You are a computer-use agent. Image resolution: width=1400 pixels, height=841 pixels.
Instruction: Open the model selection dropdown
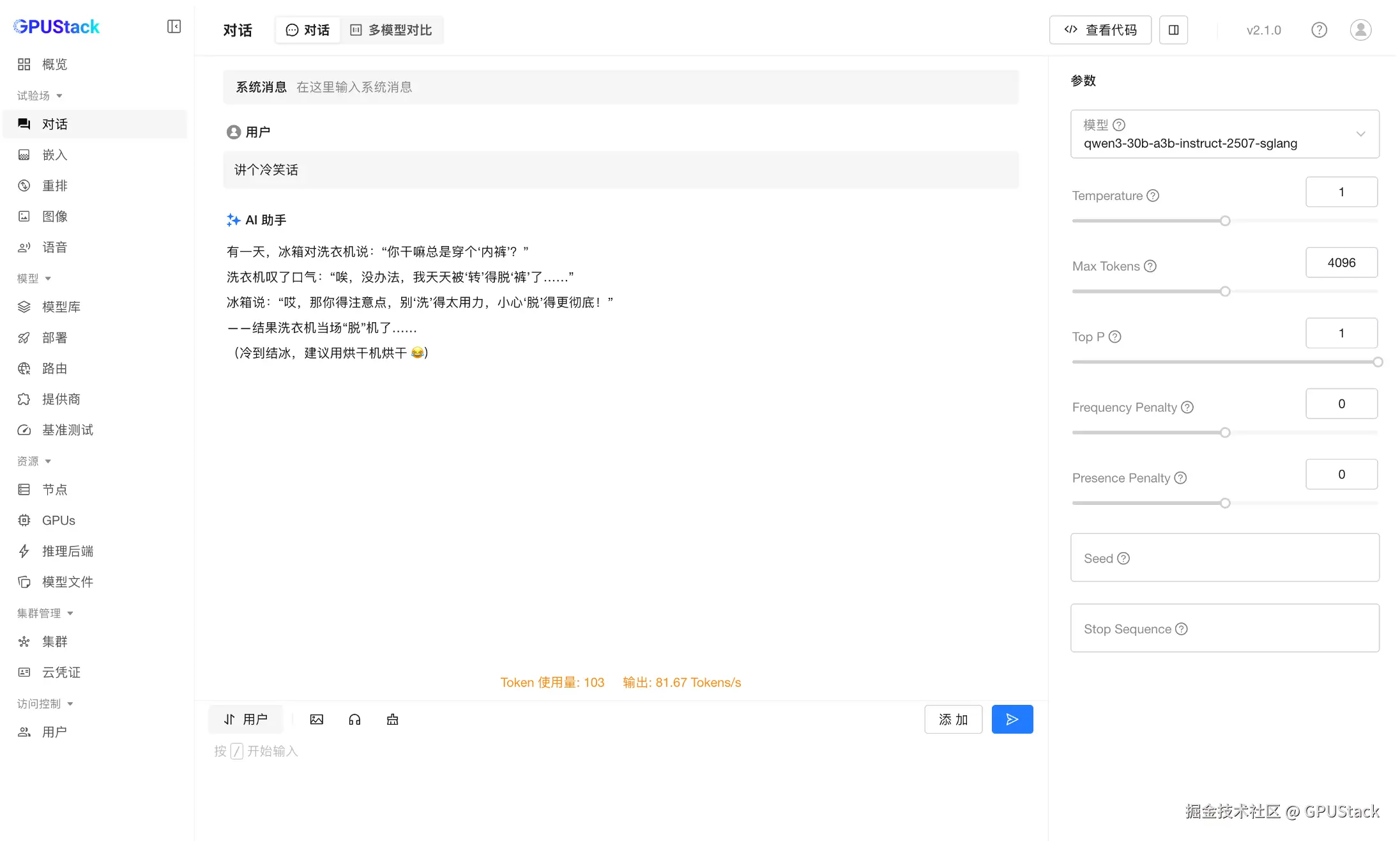point(1224,134)
